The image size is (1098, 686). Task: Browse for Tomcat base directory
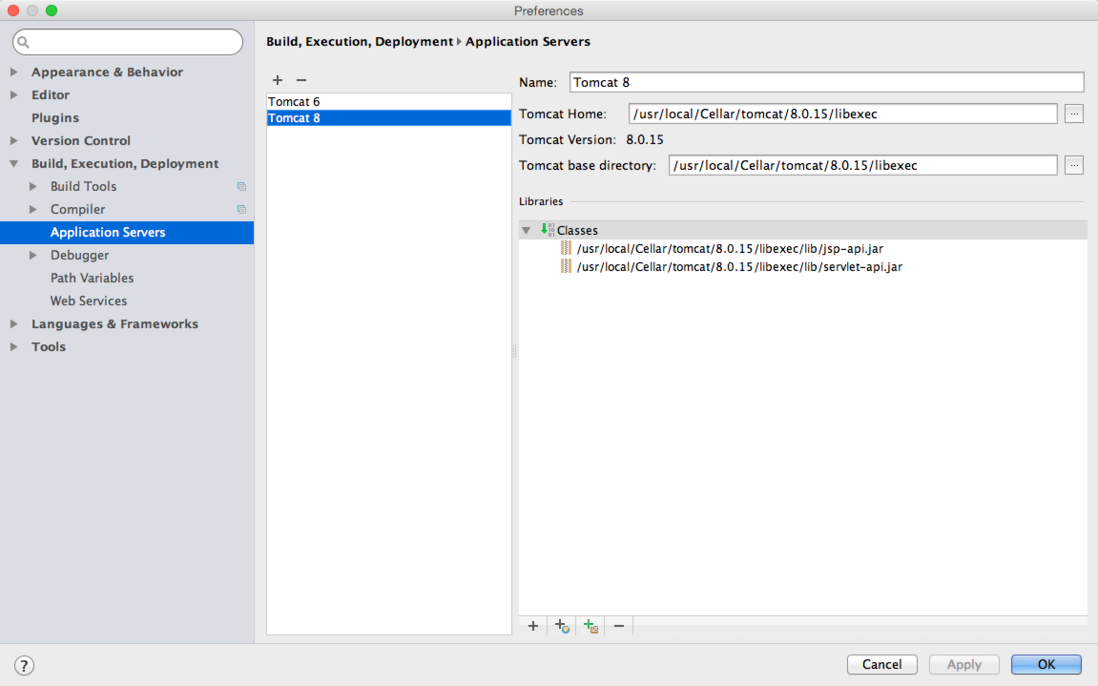[x=1073, y=165]
